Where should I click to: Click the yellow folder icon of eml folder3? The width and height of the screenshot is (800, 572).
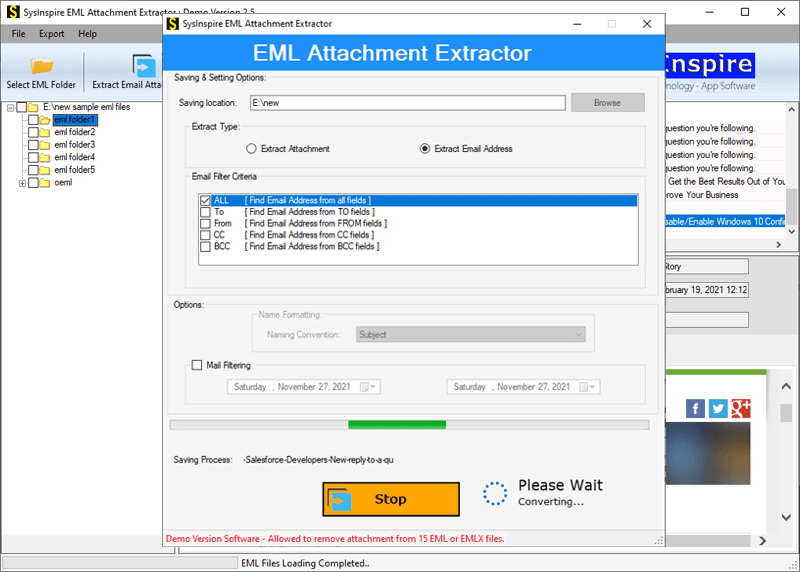46,145
